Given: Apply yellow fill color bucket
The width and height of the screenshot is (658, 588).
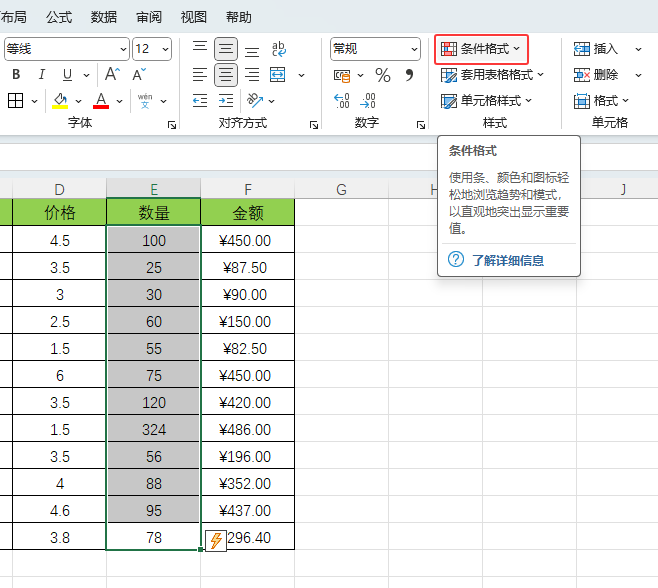Looking at the screenshot, I should [x=60, y=101].
